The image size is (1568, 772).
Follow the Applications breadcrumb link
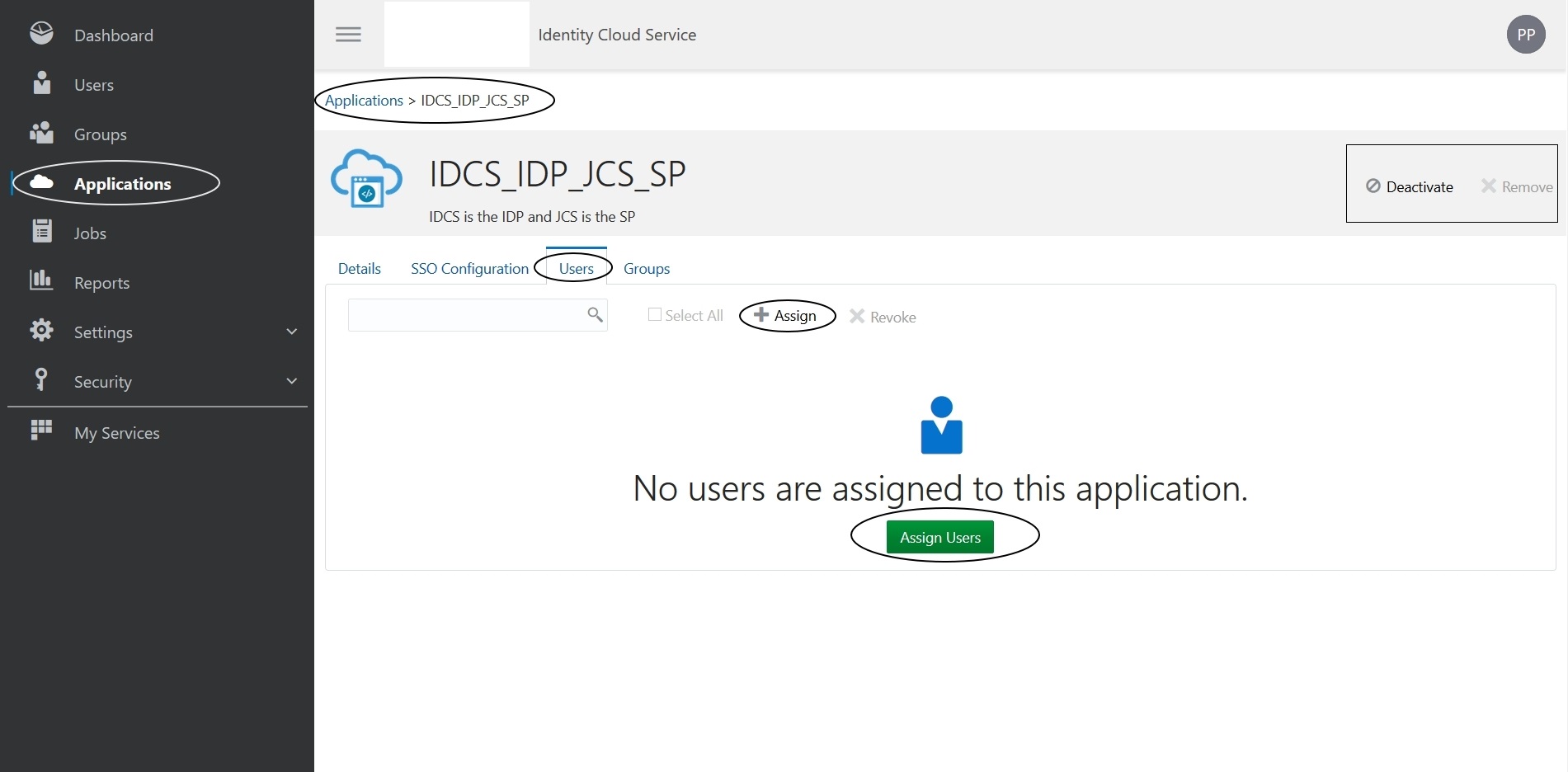(364, 100)
